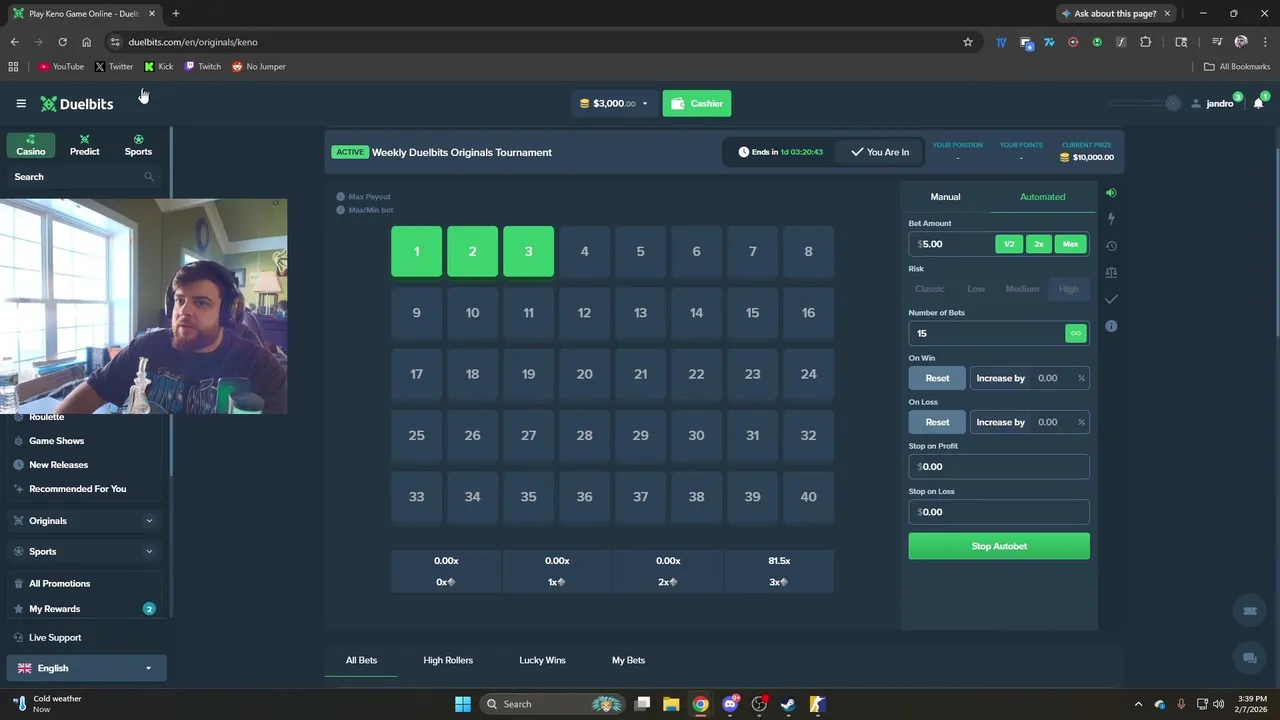Set infinite number of bets
1280x720 pixels.
(1076, 334)
